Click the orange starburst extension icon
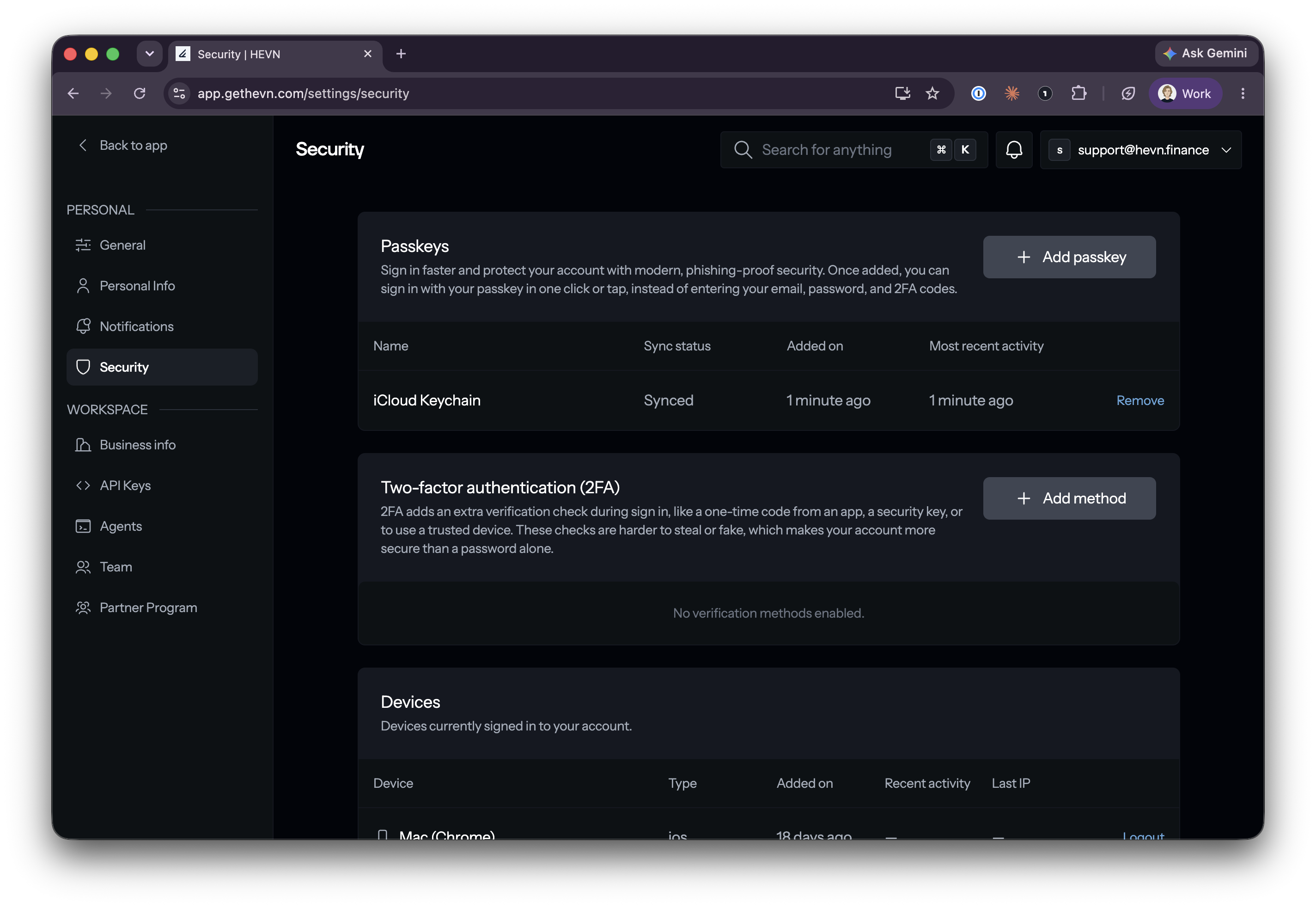 coord(1011,93)
